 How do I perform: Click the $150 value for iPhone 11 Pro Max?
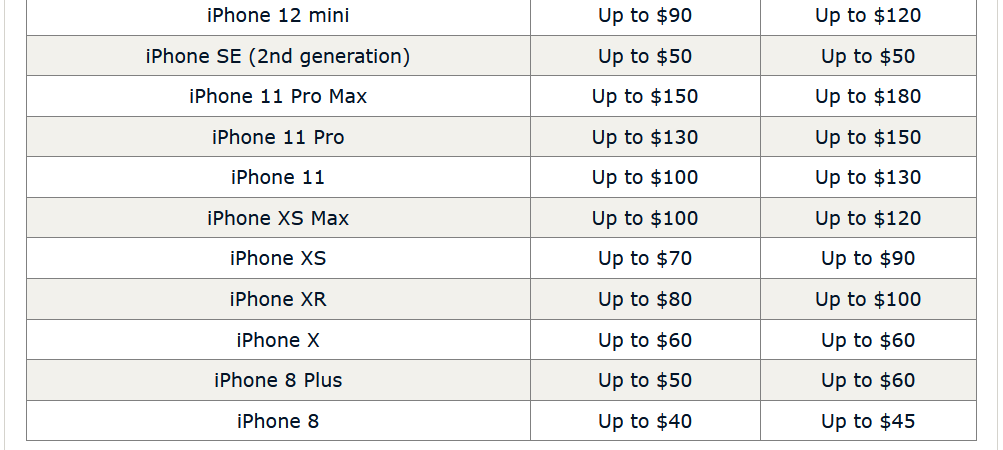[645, 97]
